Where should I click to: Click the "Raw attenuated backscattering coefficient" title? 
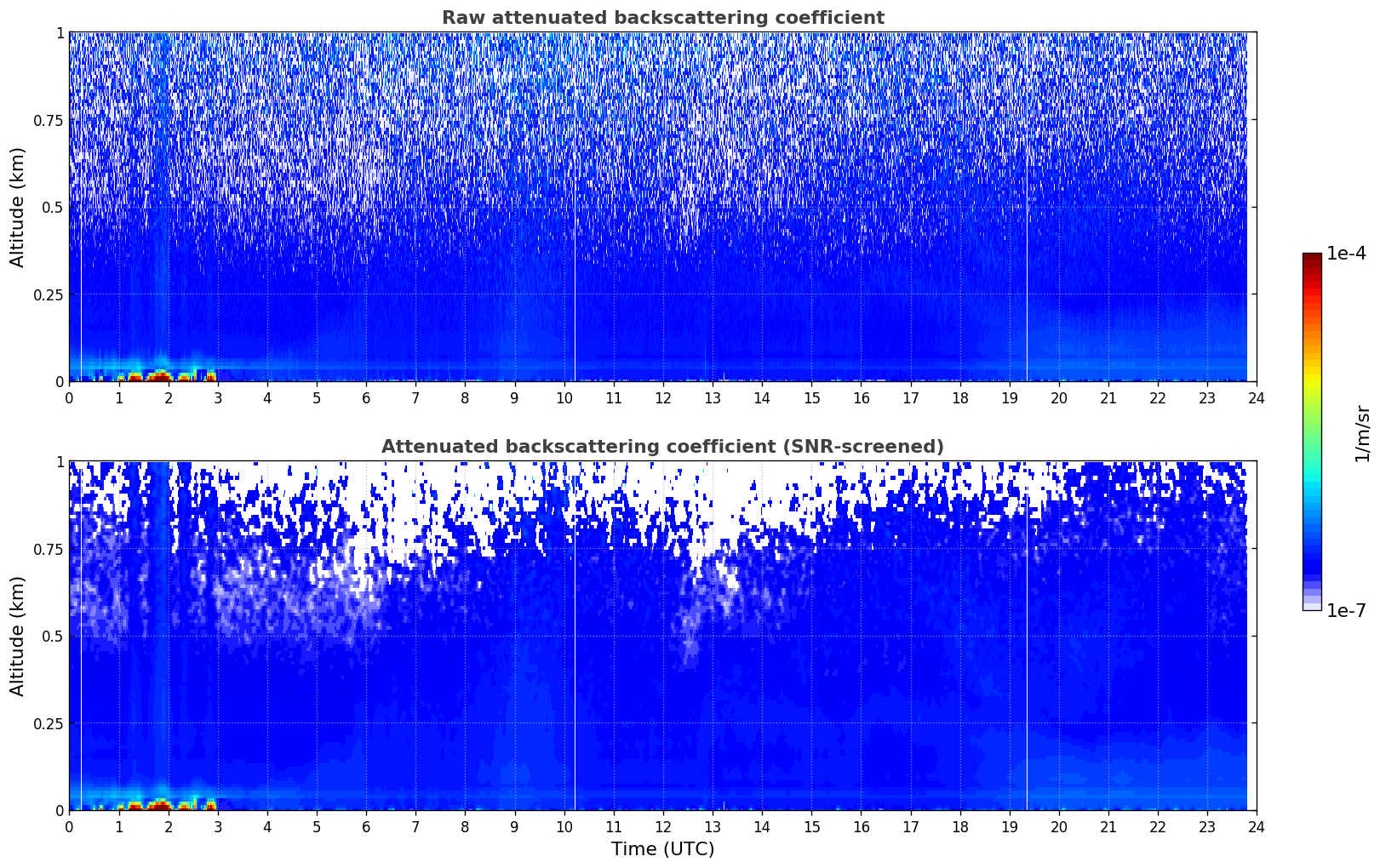(662, 18)
